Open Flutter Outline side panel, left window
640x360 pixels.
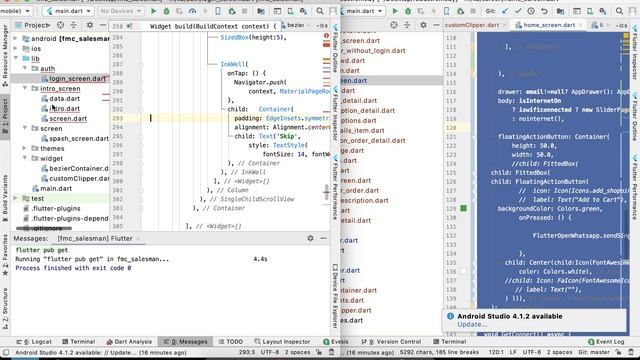(335, 48)
